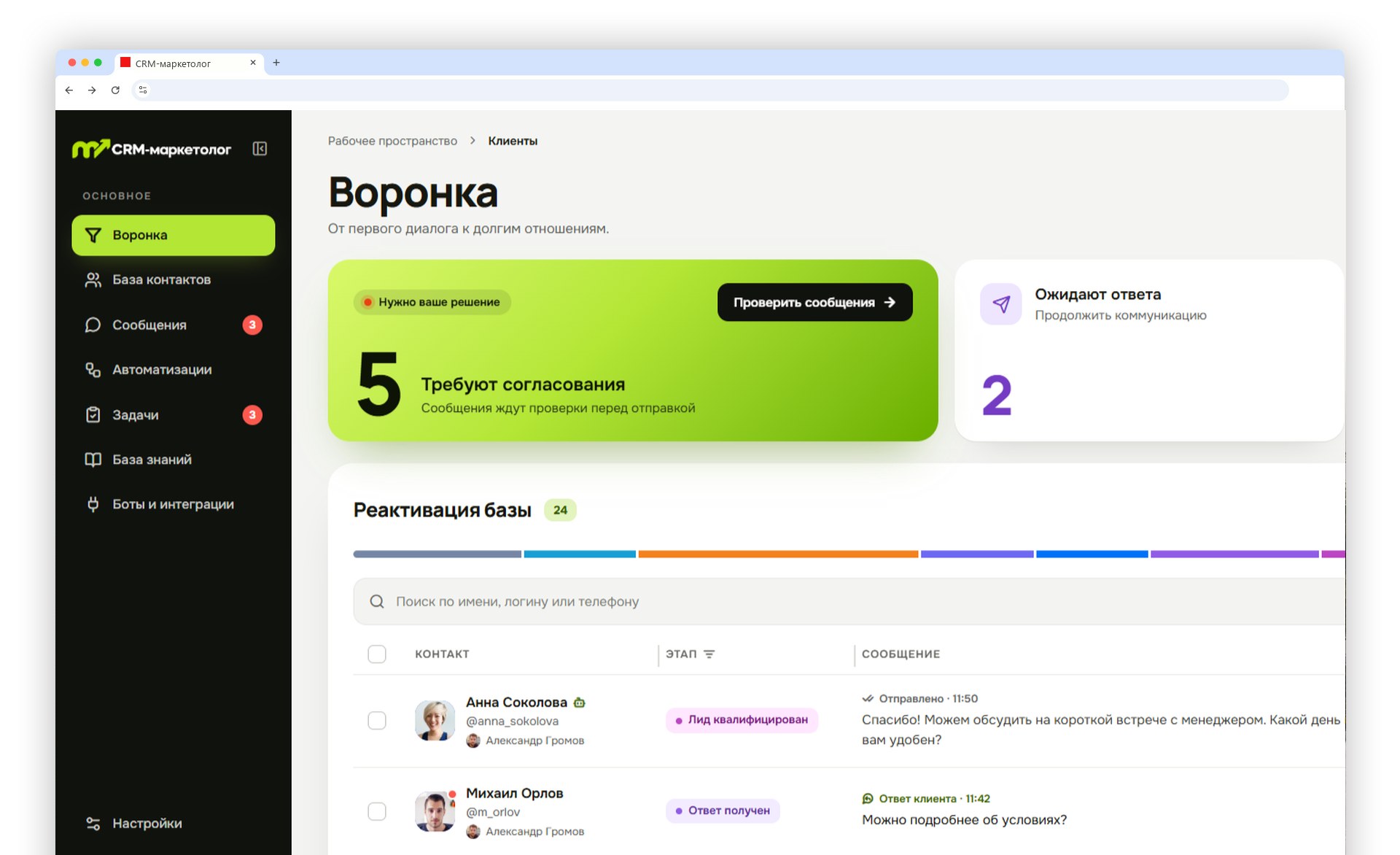Screen dimensions: 1400x855
Task: Click the cyan funnel stage segment
Action: point(580,554)
